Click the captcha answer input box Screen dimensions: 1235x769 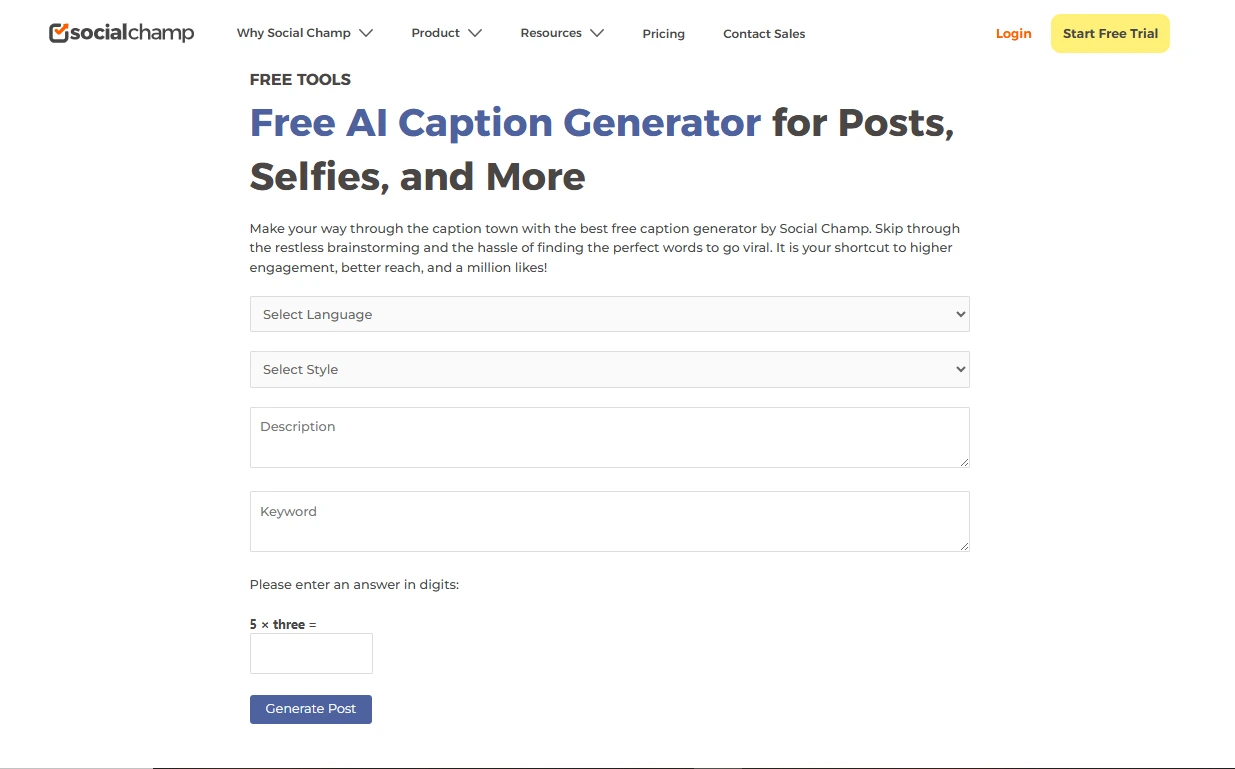(x=311, y=653)
